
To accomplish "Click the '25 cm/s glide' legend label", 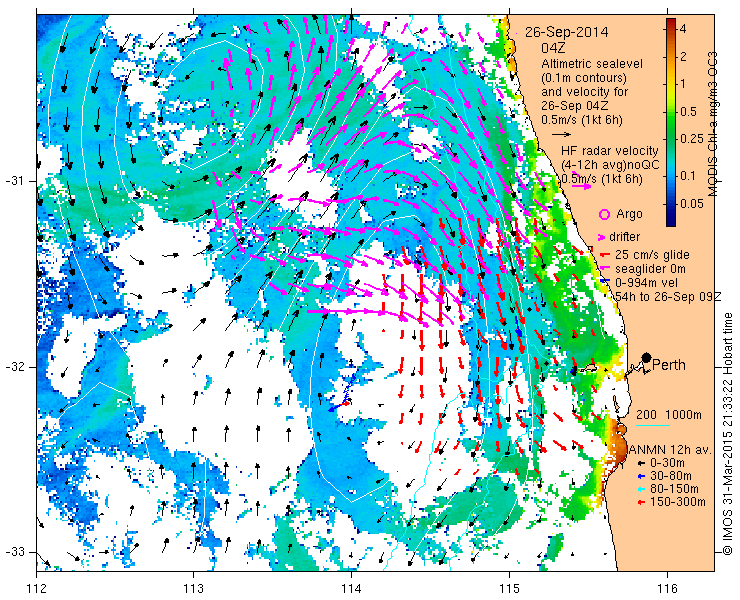I will pyautogui.click(x=652, y=255).
